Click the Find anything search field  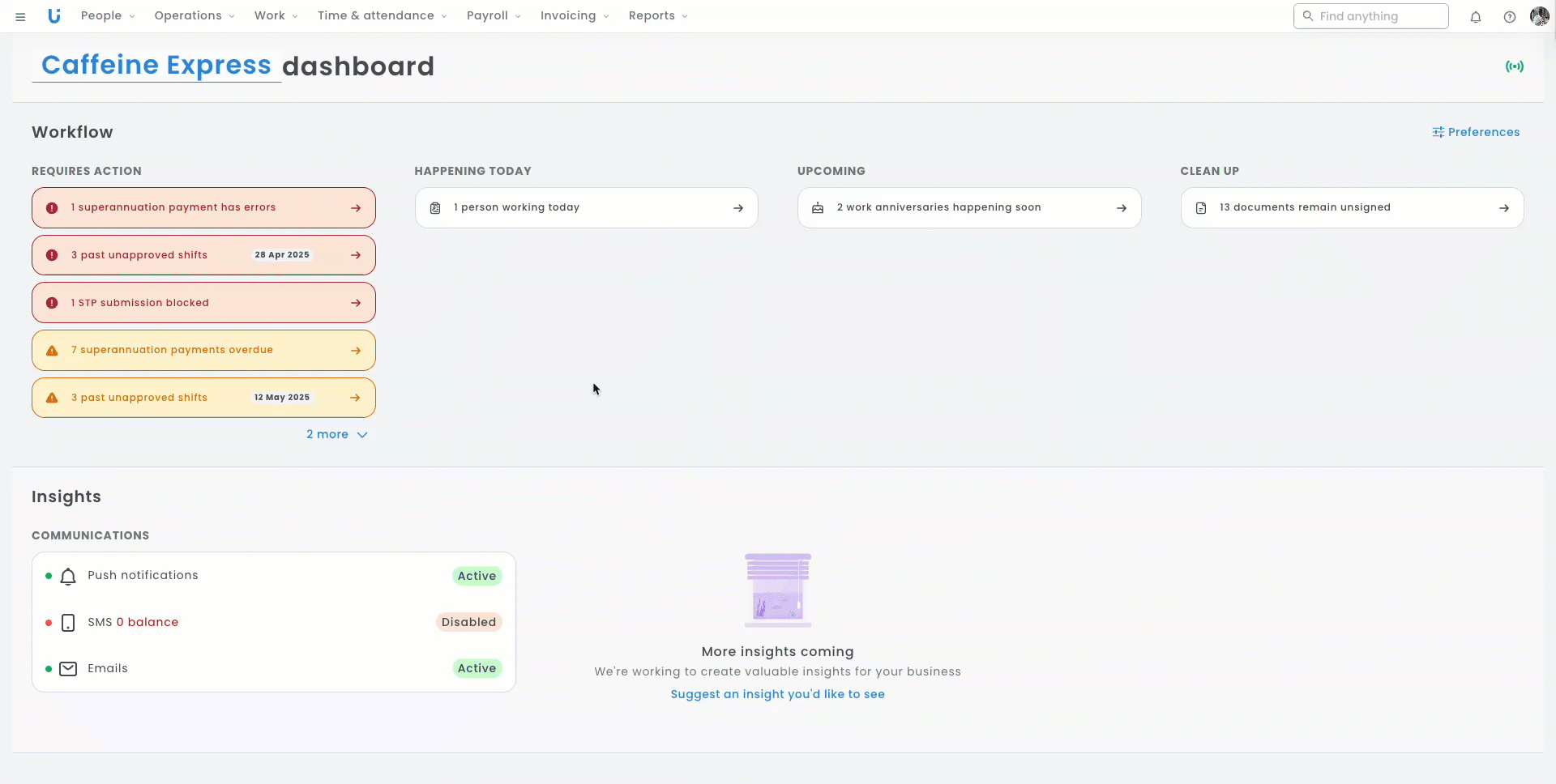pos(1370,16)
